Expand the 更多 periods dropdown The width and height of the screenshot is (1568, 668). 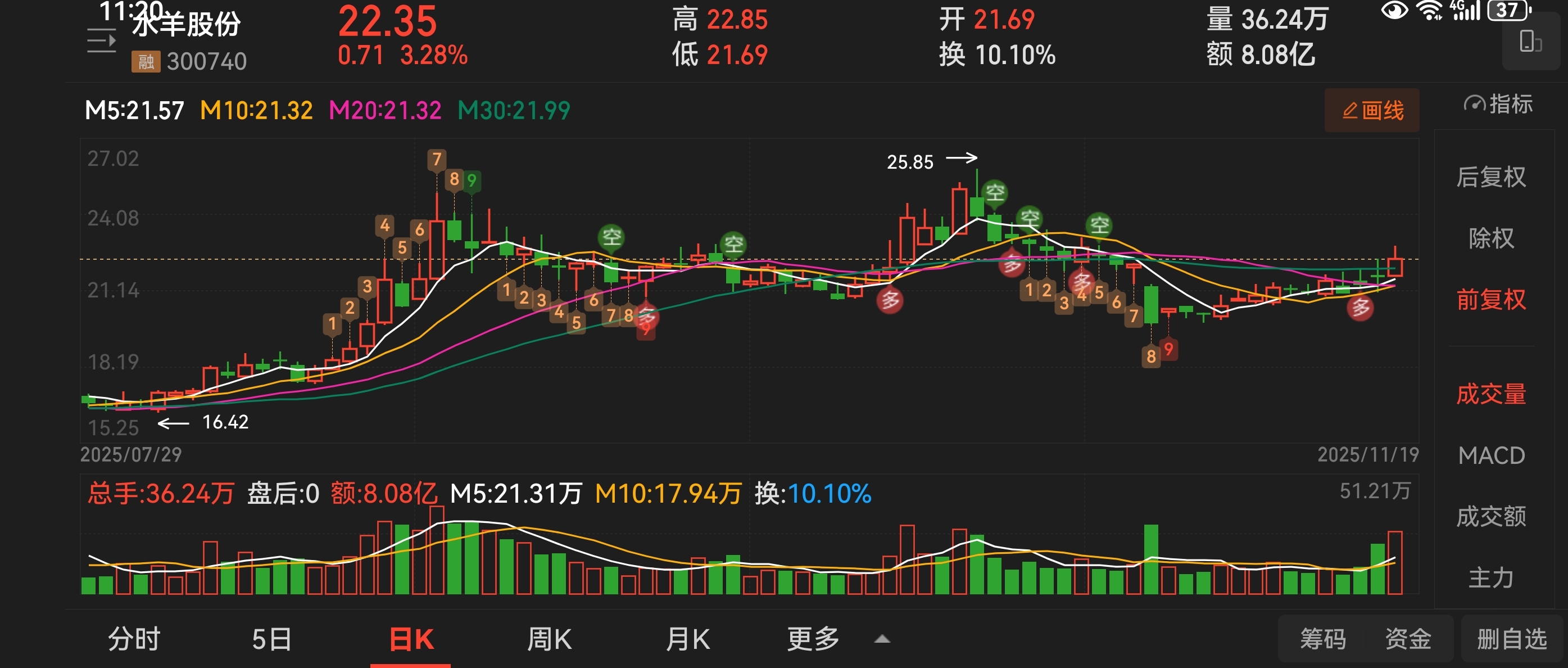[x=813, y=639]
